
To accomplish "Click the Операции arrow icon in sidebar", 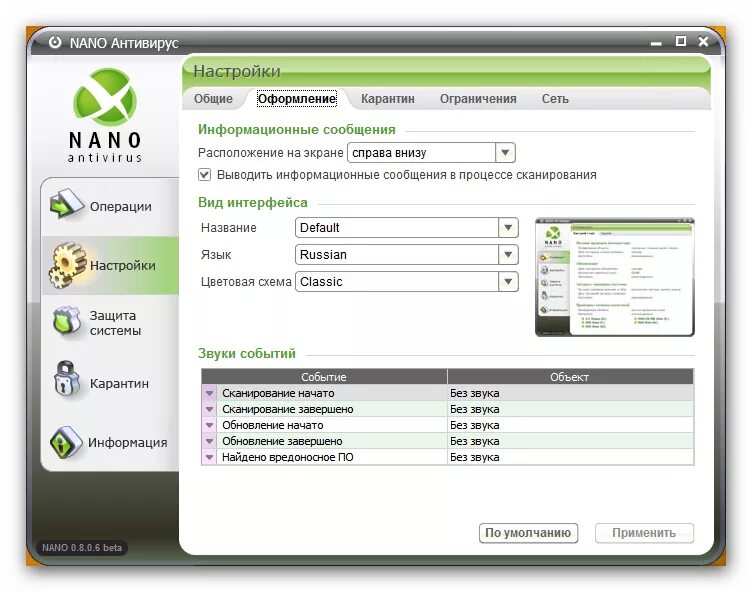I will (x=66, y=204).
